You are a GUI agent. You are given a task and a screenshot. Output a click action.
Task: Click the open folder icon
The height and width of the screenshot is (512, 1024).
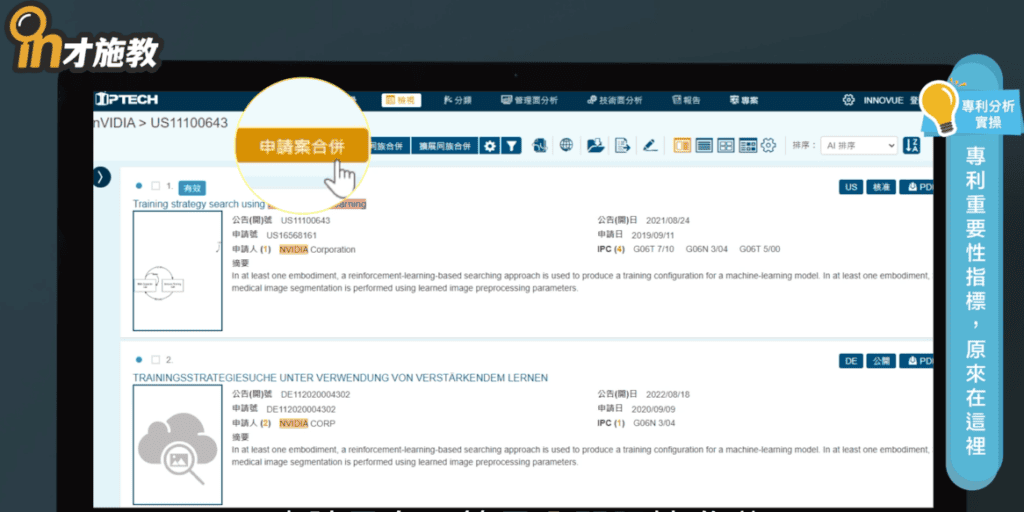coord(595,145)
